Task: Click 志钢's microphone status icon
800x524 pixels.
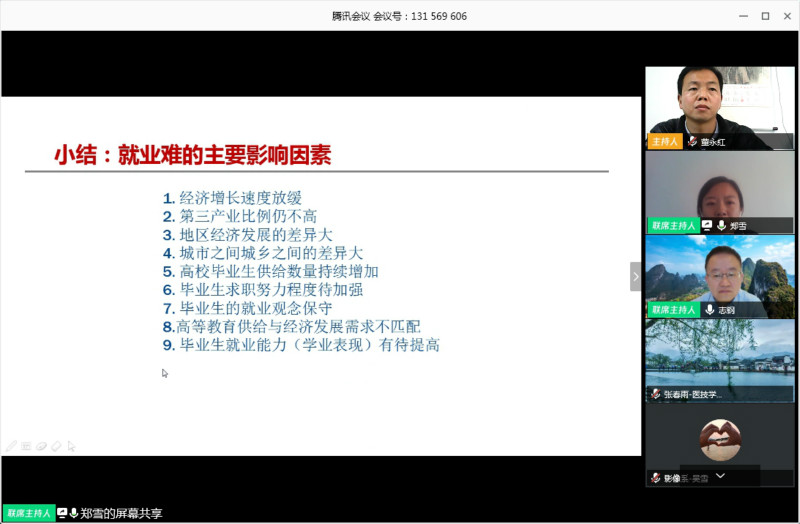Action: [709, 310]
